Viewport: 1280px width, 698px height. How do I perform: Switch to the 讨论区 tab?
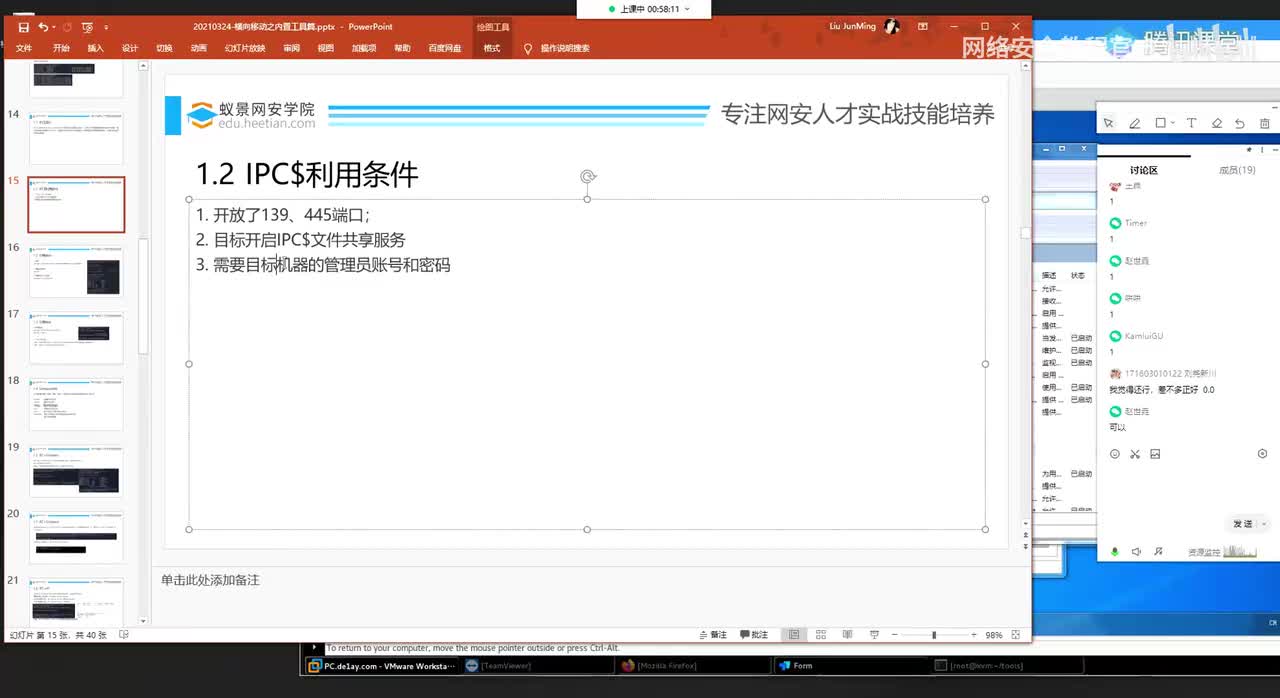click(x=1144, y=170)
